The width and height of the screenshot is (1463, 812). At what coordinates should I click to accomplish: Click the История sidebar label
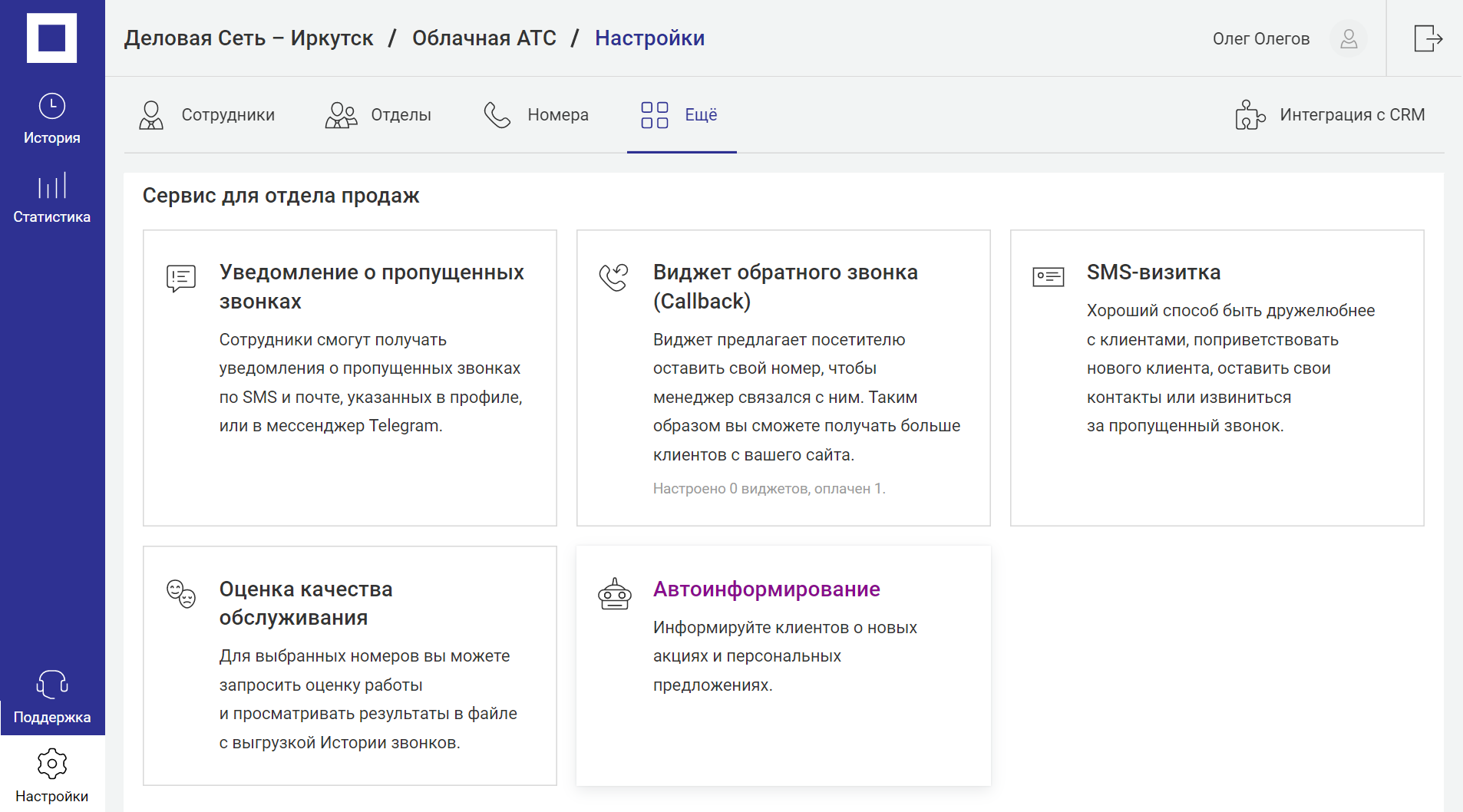[x=52, y=138]
